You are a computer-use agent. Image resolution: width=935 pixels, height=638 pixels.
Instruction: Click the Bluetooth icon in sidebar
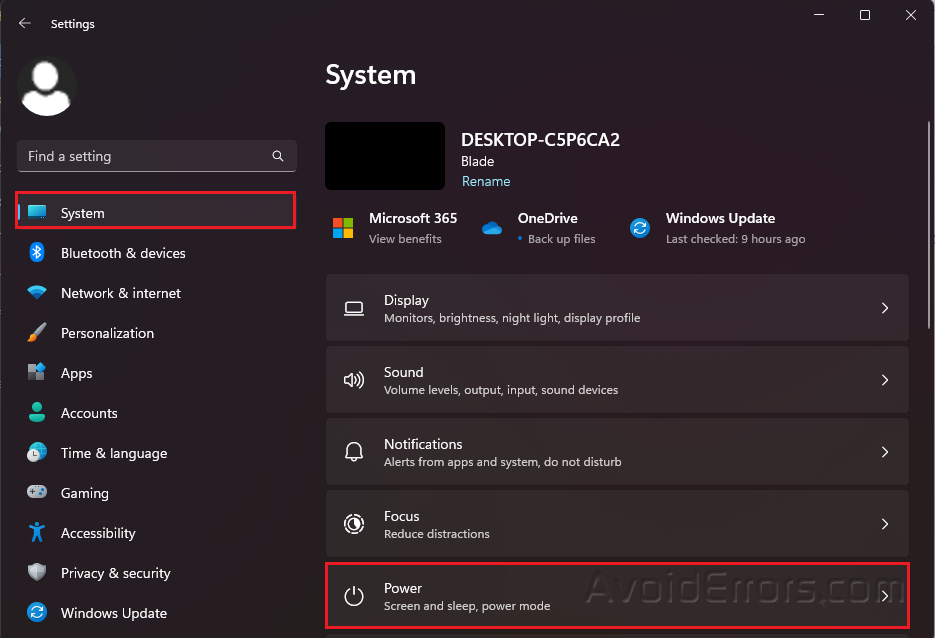click(37, 253)
